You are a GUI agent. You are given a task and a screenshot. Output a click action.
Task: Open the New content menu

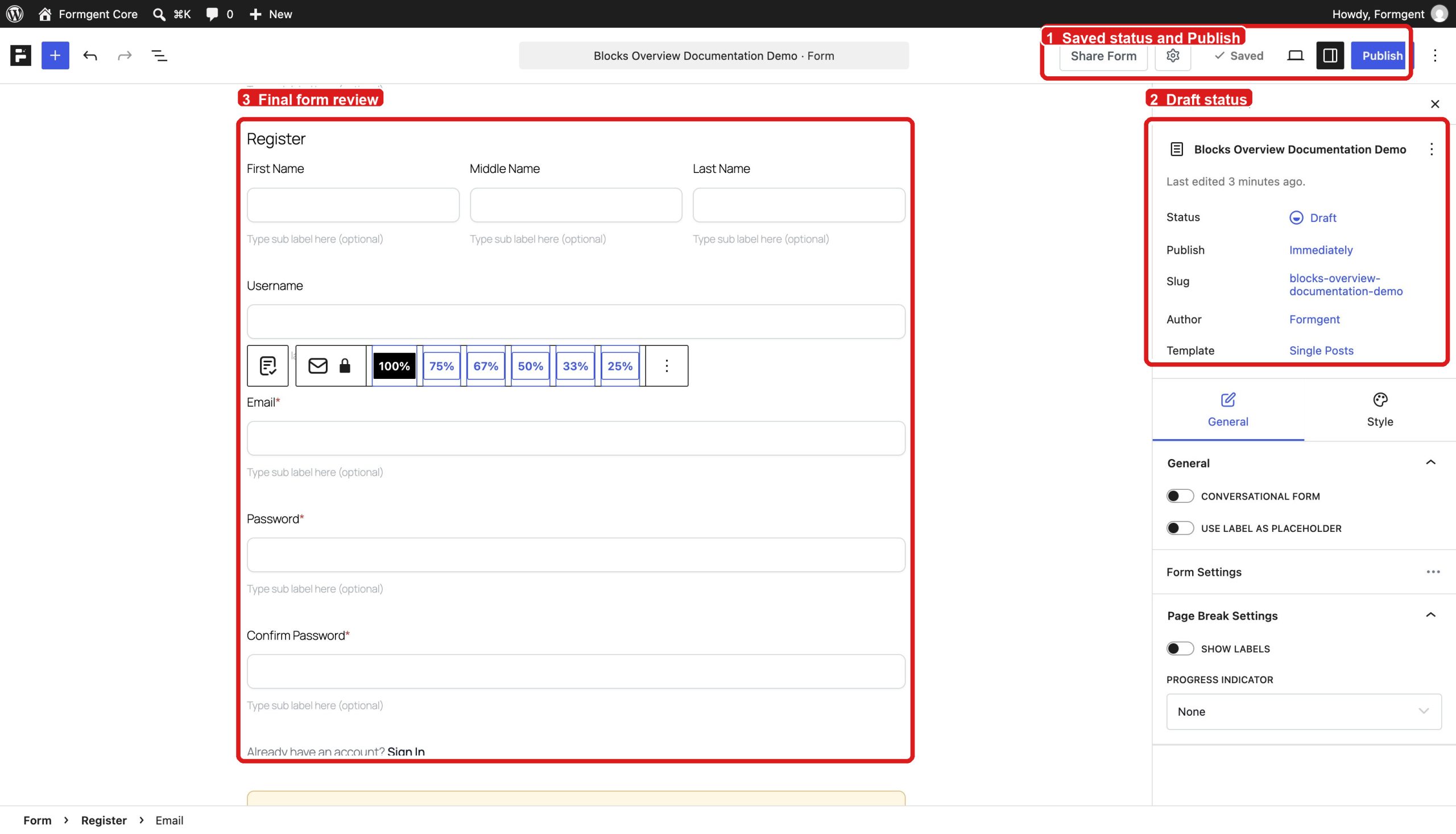click(271, 14)
